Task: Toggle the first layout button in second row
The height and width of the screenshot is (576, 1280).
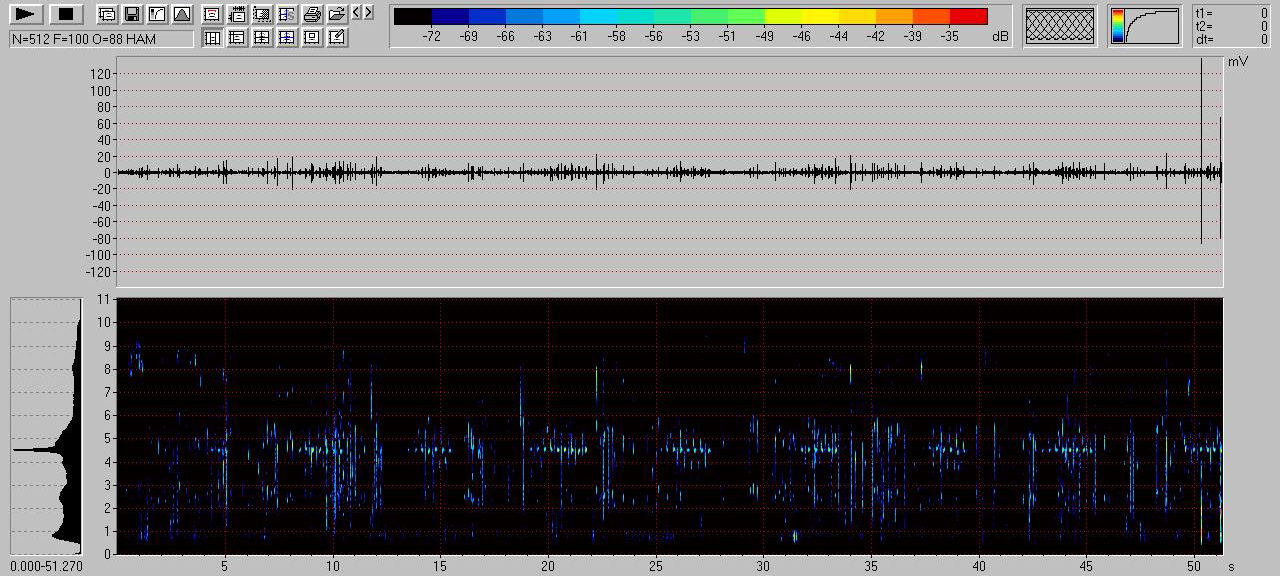Action: coord(212,38)
